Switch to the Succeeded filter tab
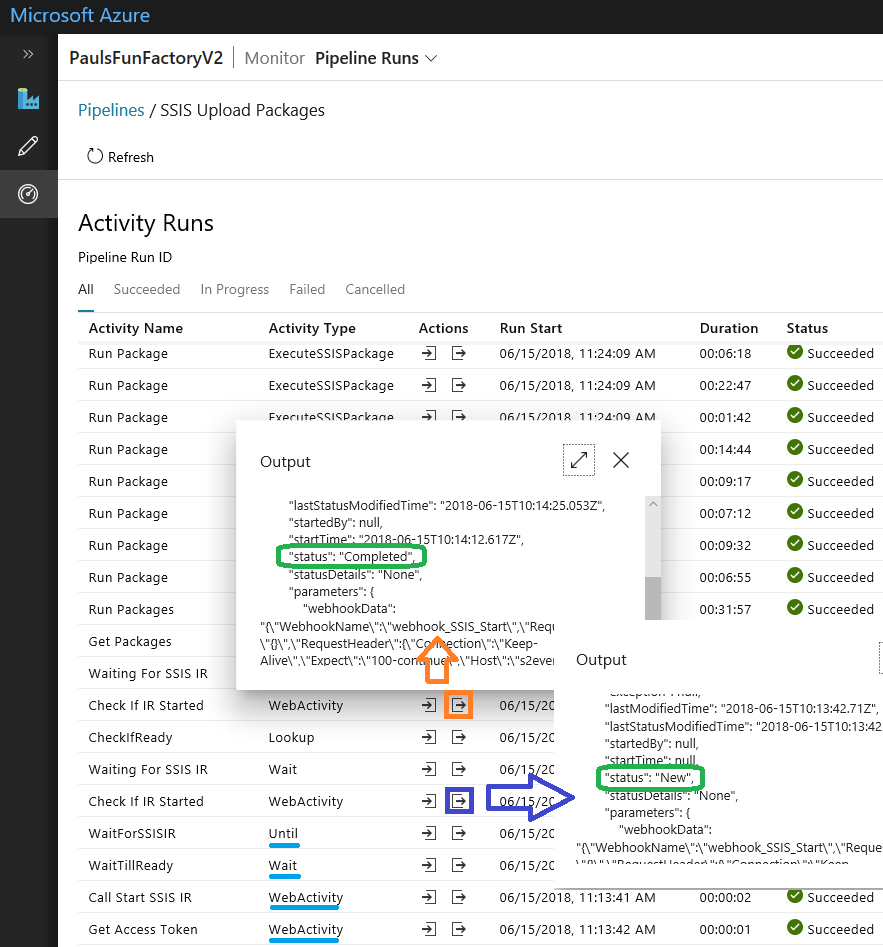 [147, 289]
